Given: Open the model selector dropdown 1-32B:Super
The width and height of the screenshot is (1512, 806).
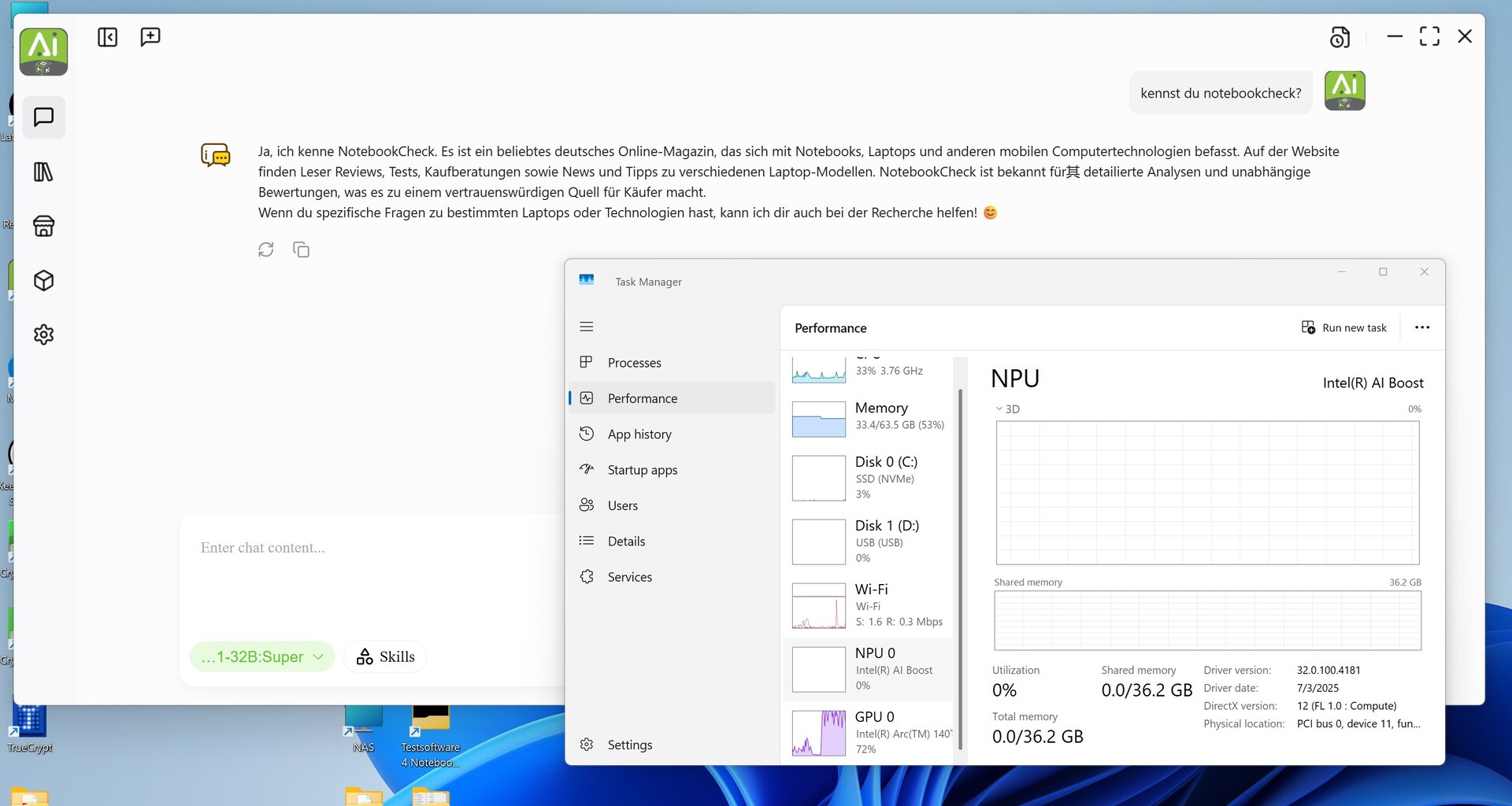Looking at the screenshot, I should tap(262, 656).
